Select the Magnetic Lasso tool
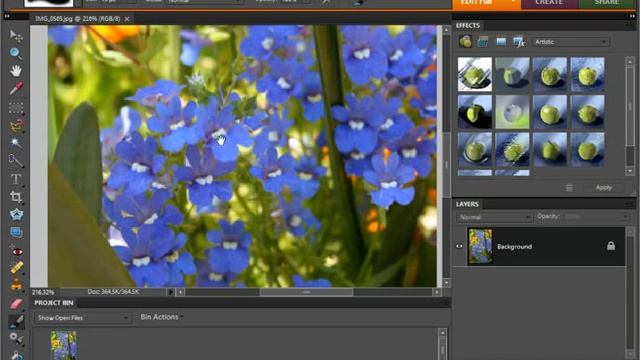The image size is (640, 360). [x=16, y=125]
